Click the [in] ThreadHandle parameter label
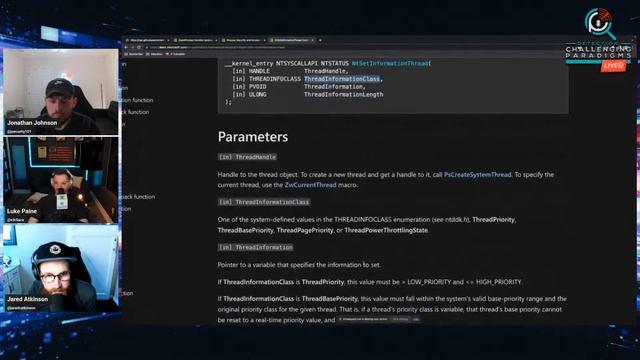This screenshot has height=360, width=640. pyautogui.click(x=247, y=157)
